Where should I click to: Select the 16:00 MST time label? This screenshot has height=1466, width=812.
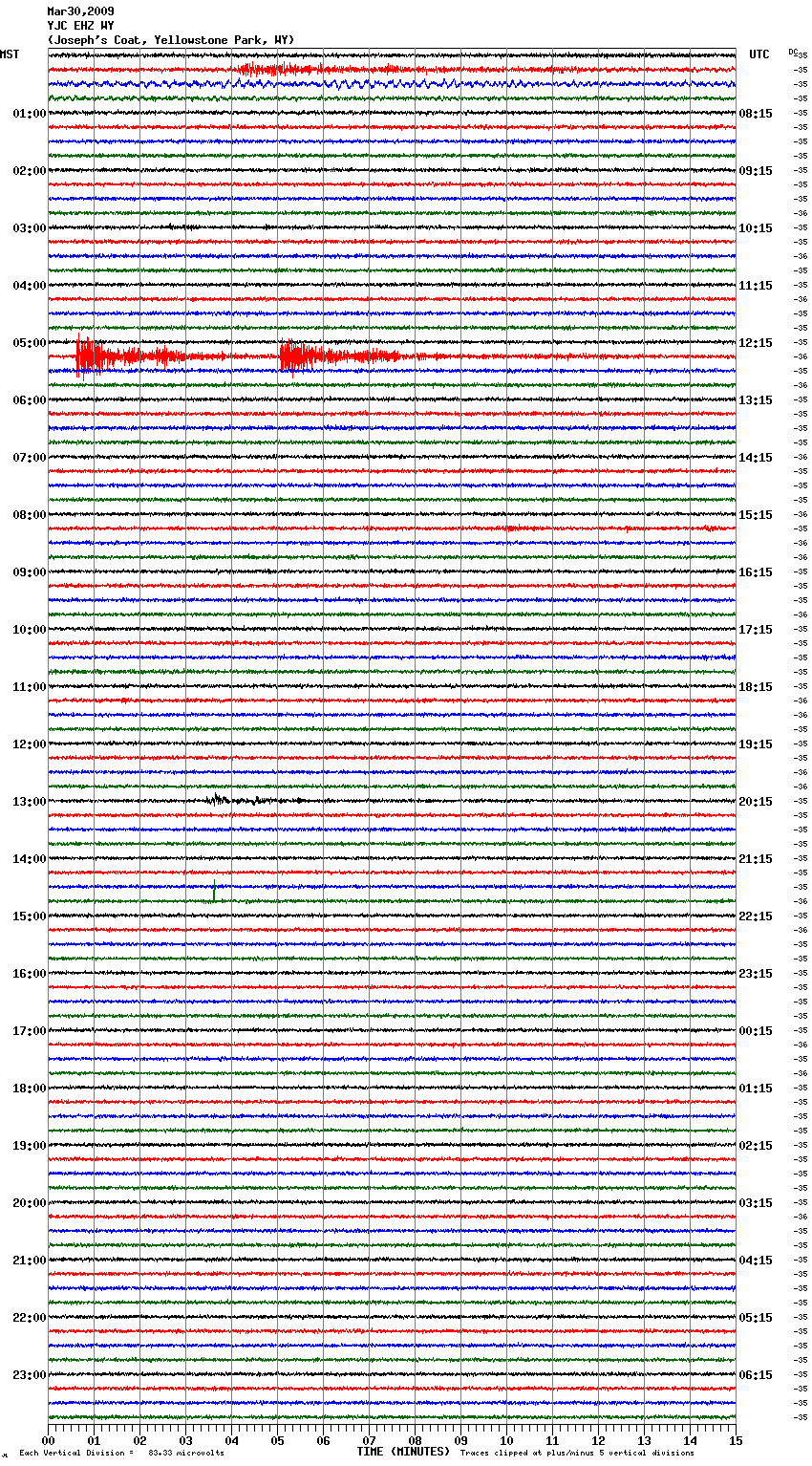30,974
